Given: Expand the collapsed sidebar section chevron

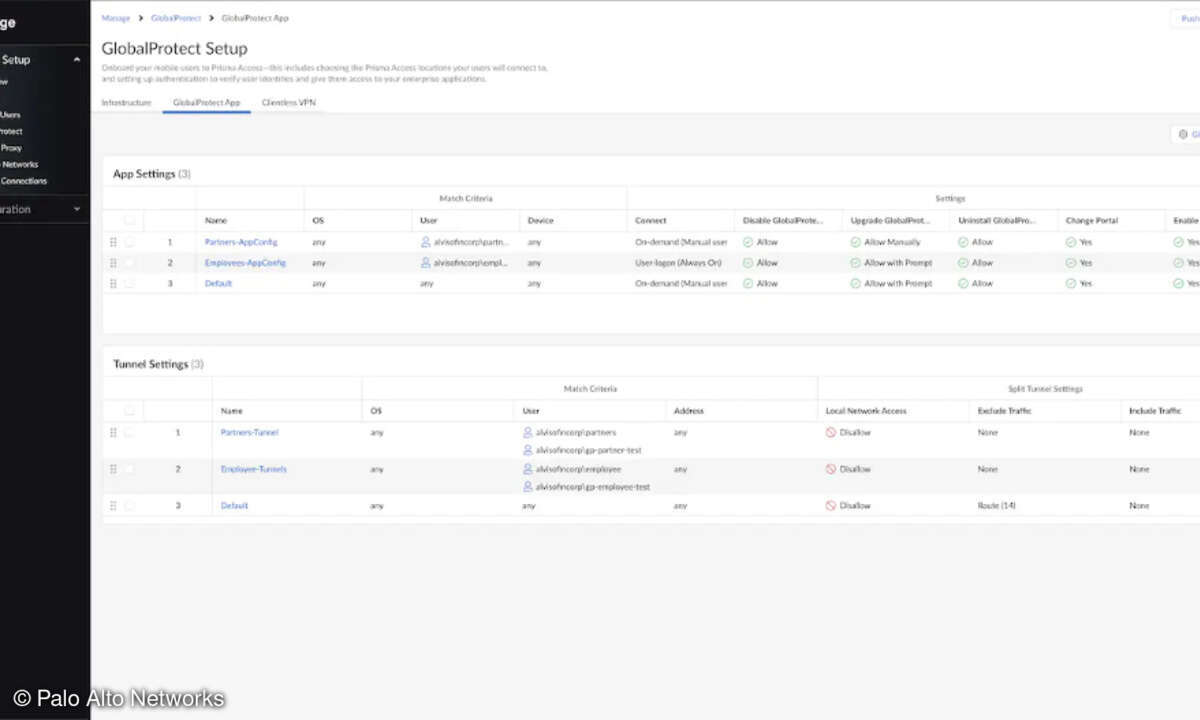Looking at the screenshot, I should click(x=77, y=210).
